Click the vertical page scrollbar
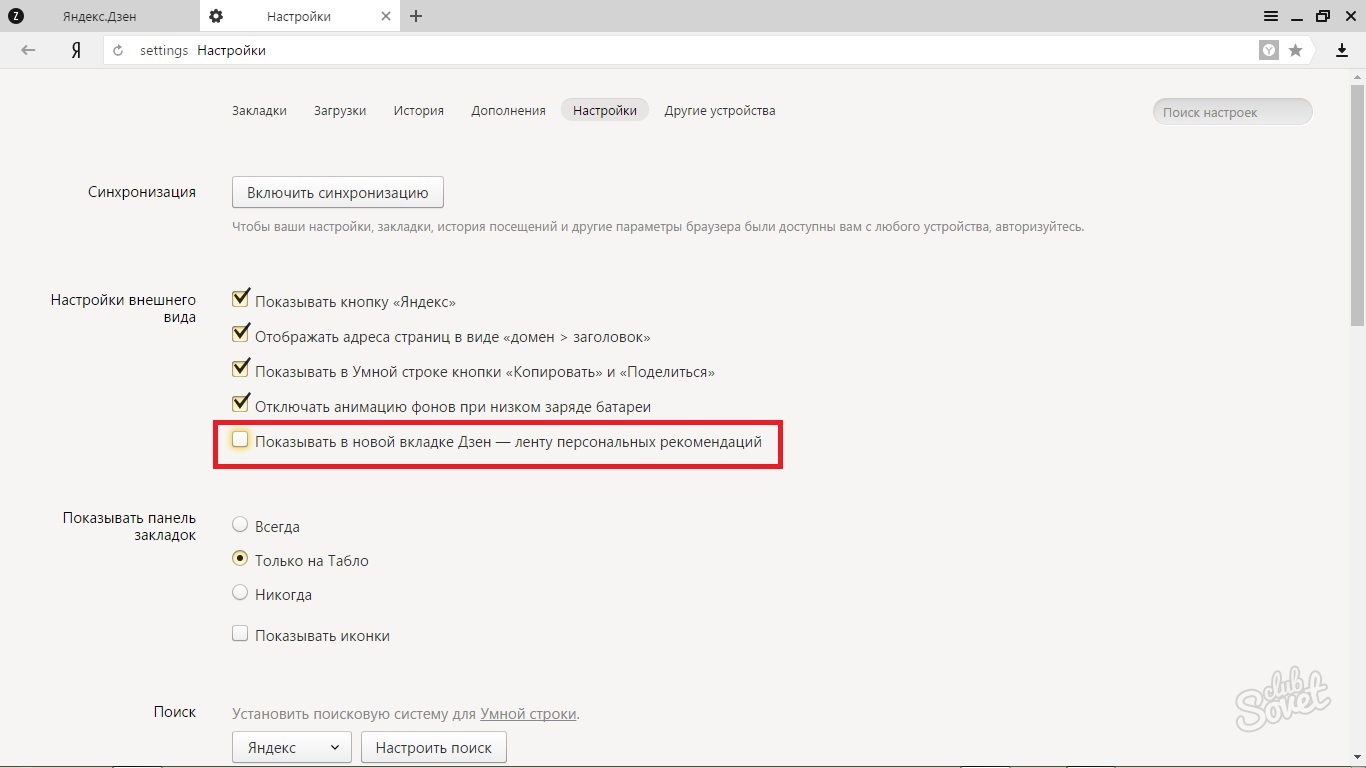The height and width of the screenshot is (768, 1366). pos(1357,204)
